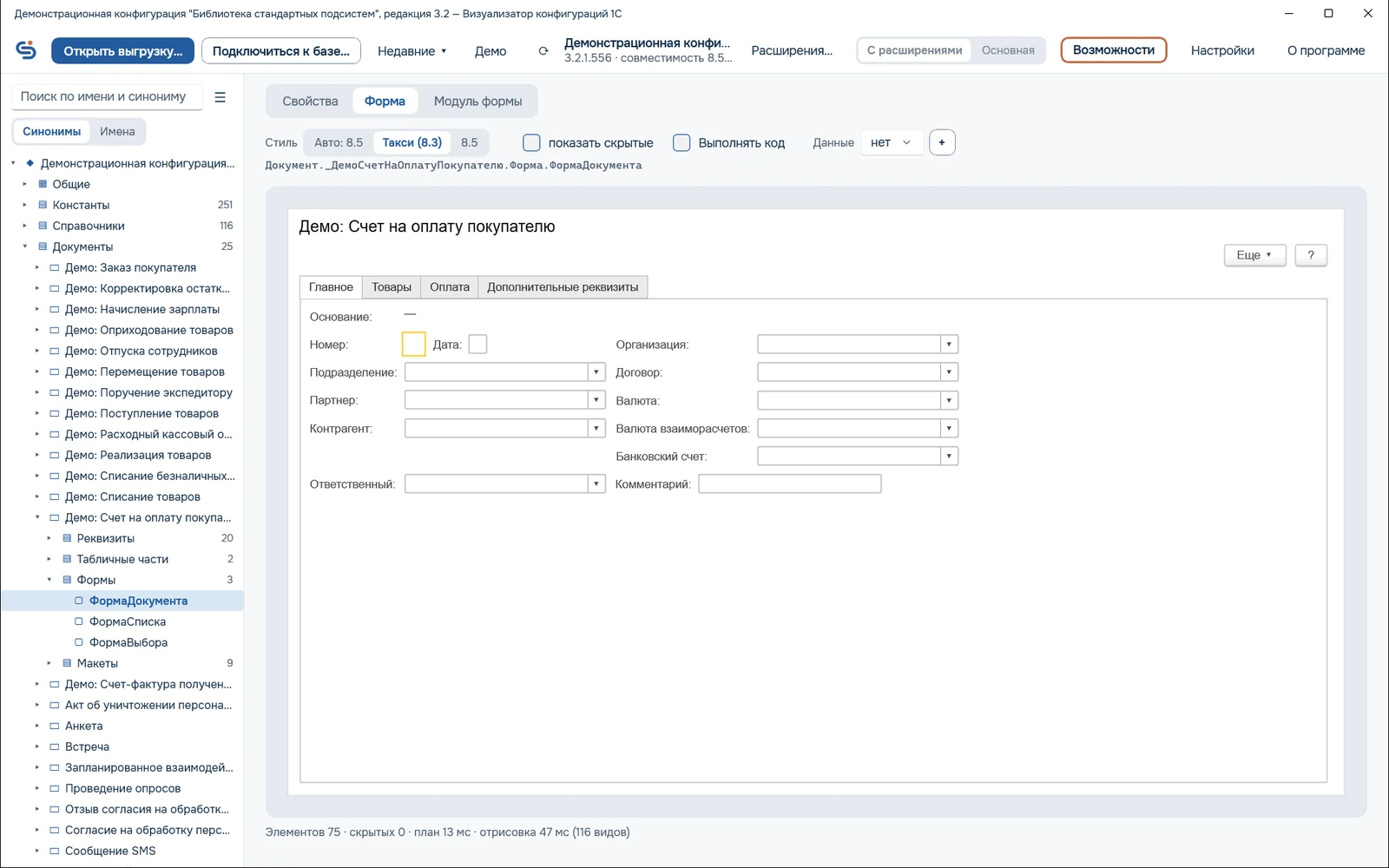Click the Открыть выгрузку button
1389x868 pixels.
122,51
